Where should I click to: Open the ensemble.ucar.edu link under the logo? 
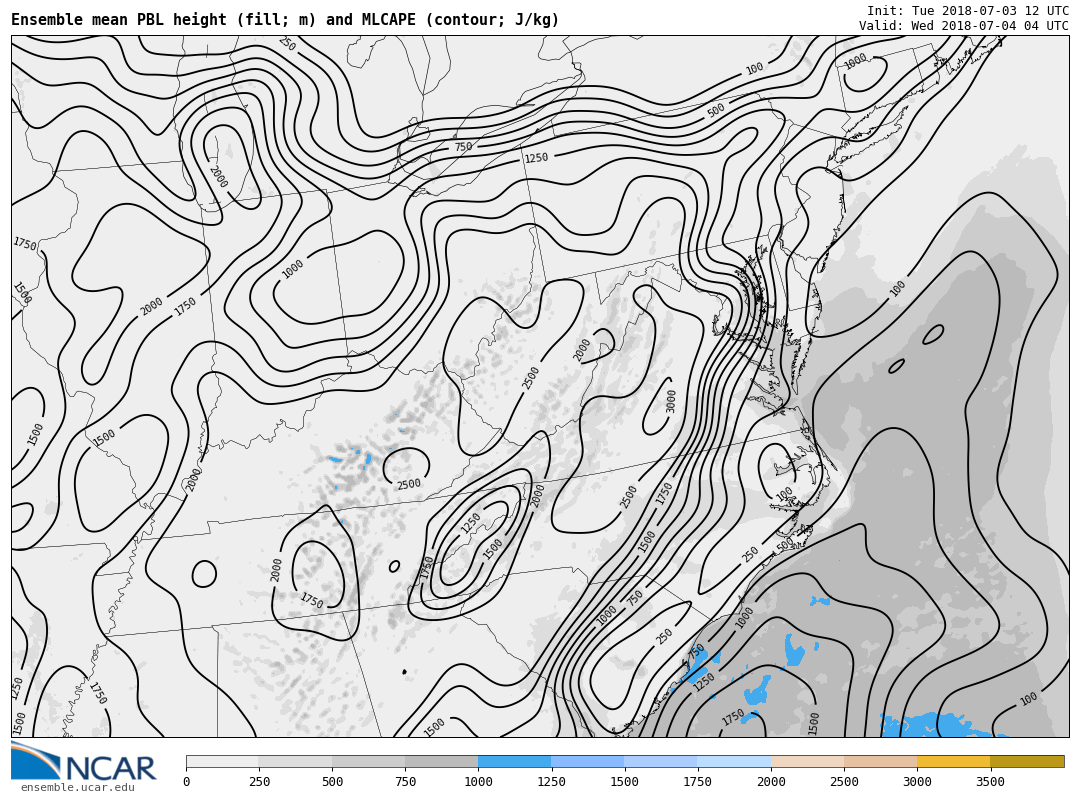pyautogui.click(x=77, y=788)
